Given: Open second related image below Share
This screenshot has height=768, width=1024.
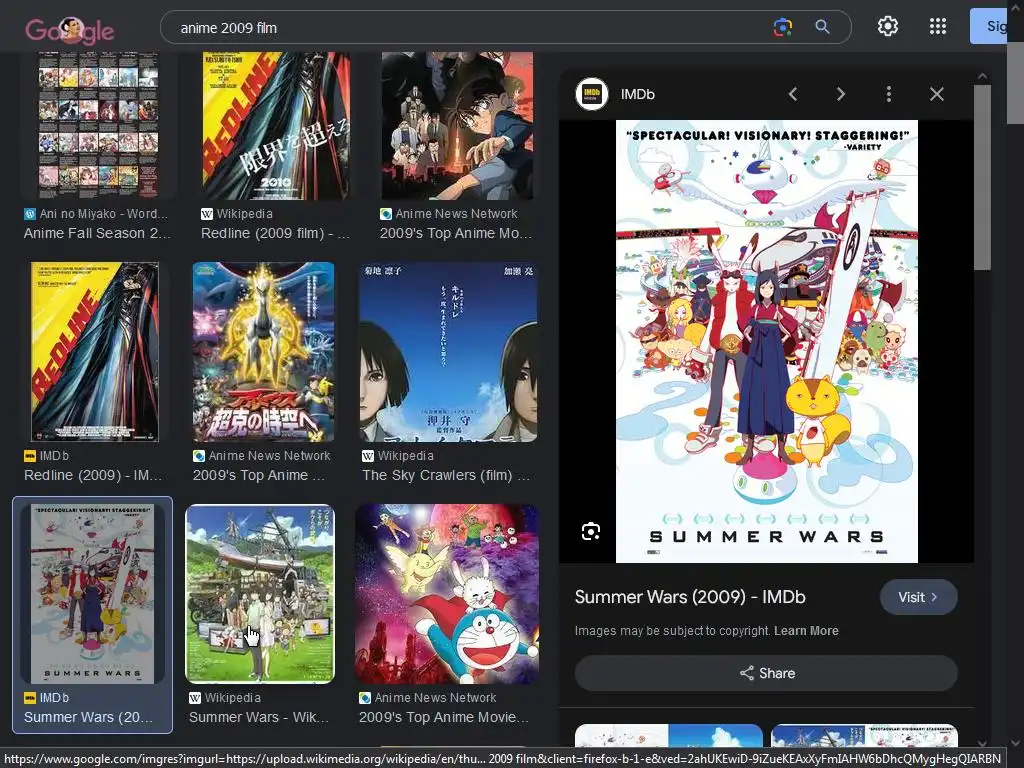Looking at the screenshot, I should coord(865,736).
